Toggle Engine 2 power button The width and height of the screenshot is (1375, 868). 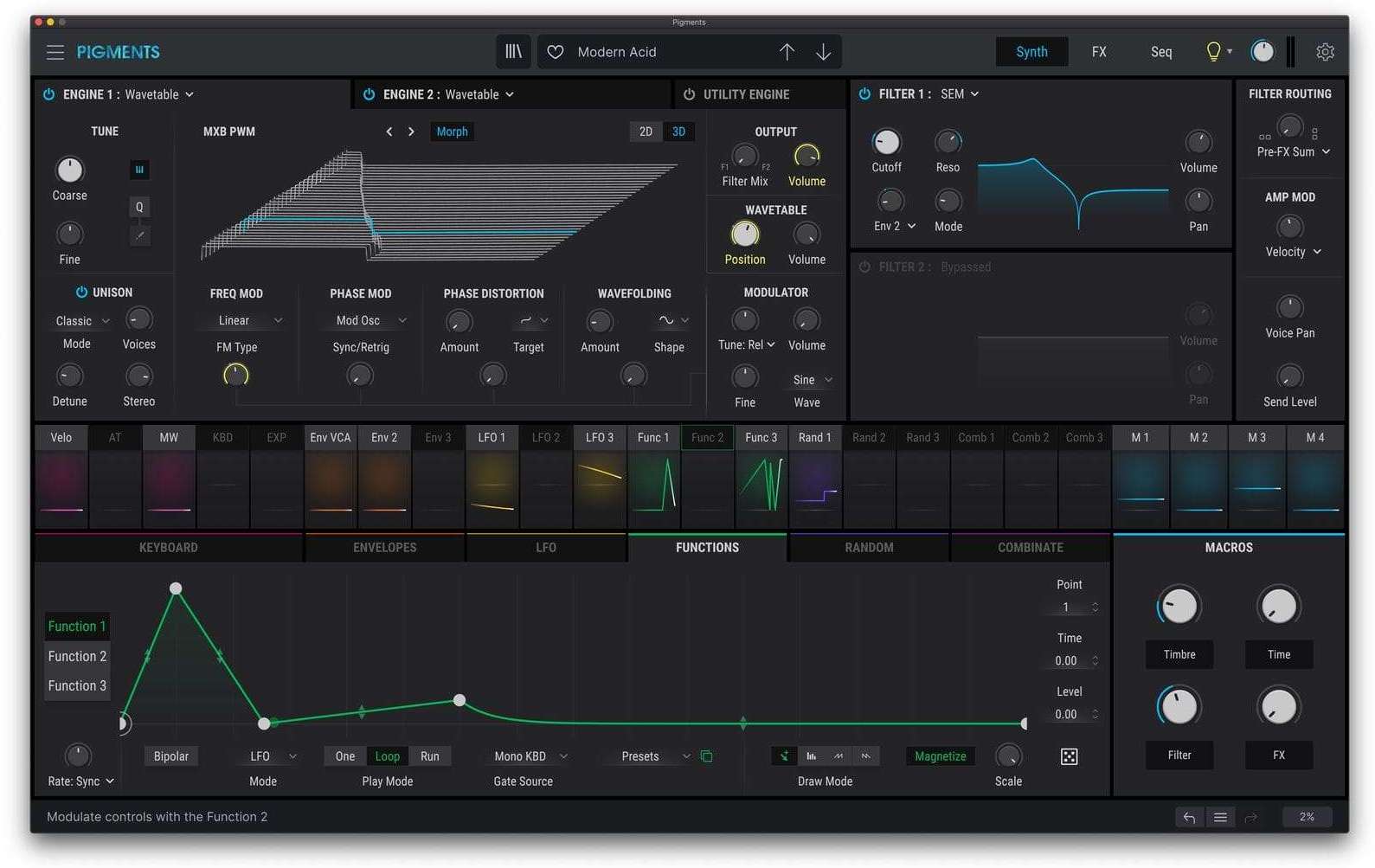point(369,94)
